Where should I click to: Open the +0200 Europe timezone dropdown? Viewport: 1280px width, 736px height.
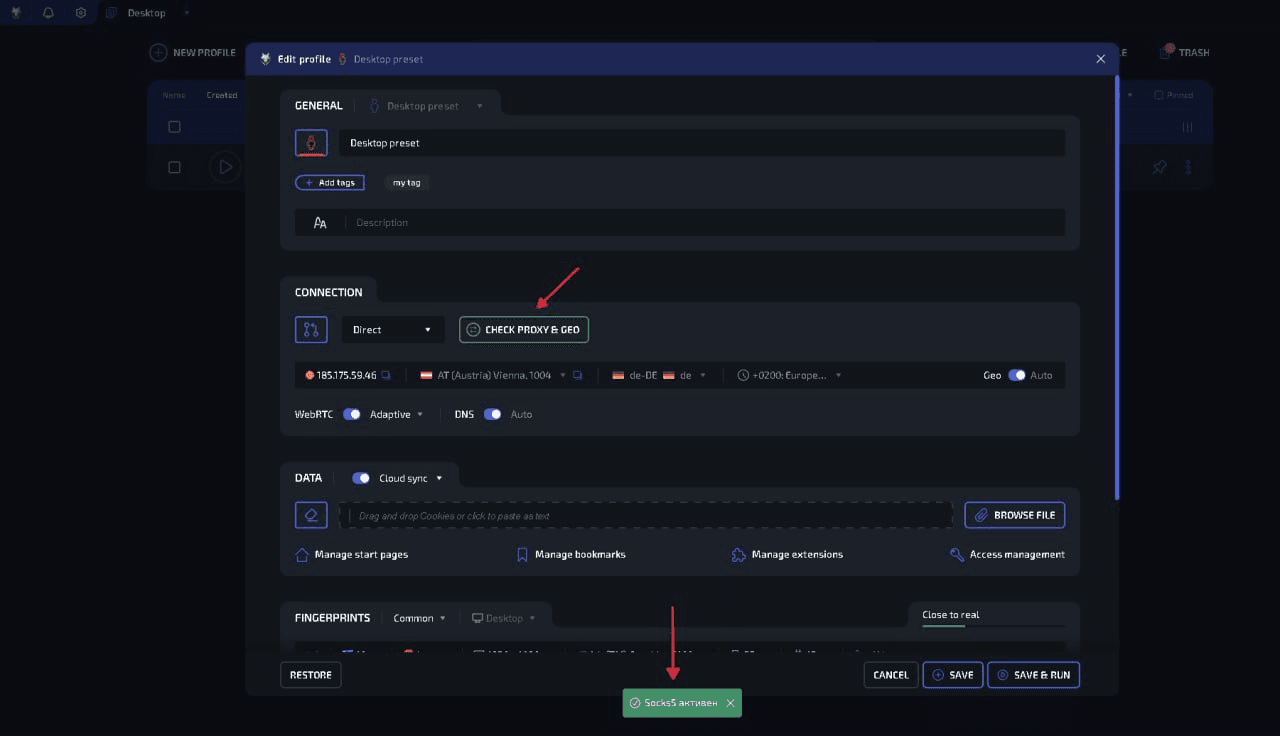coord(789,375)
